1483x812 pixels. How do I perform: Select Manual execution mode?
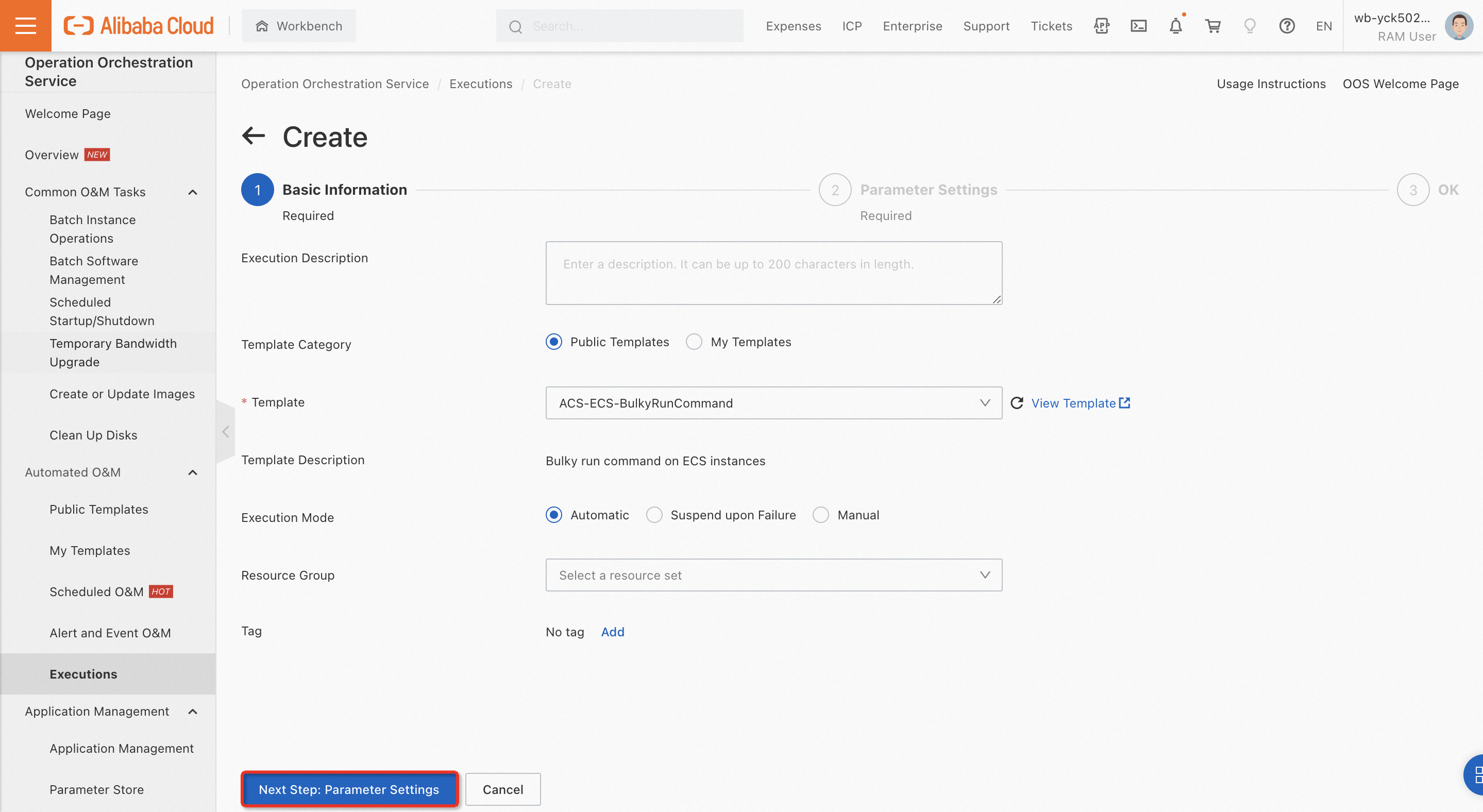[x=821, y=515]
